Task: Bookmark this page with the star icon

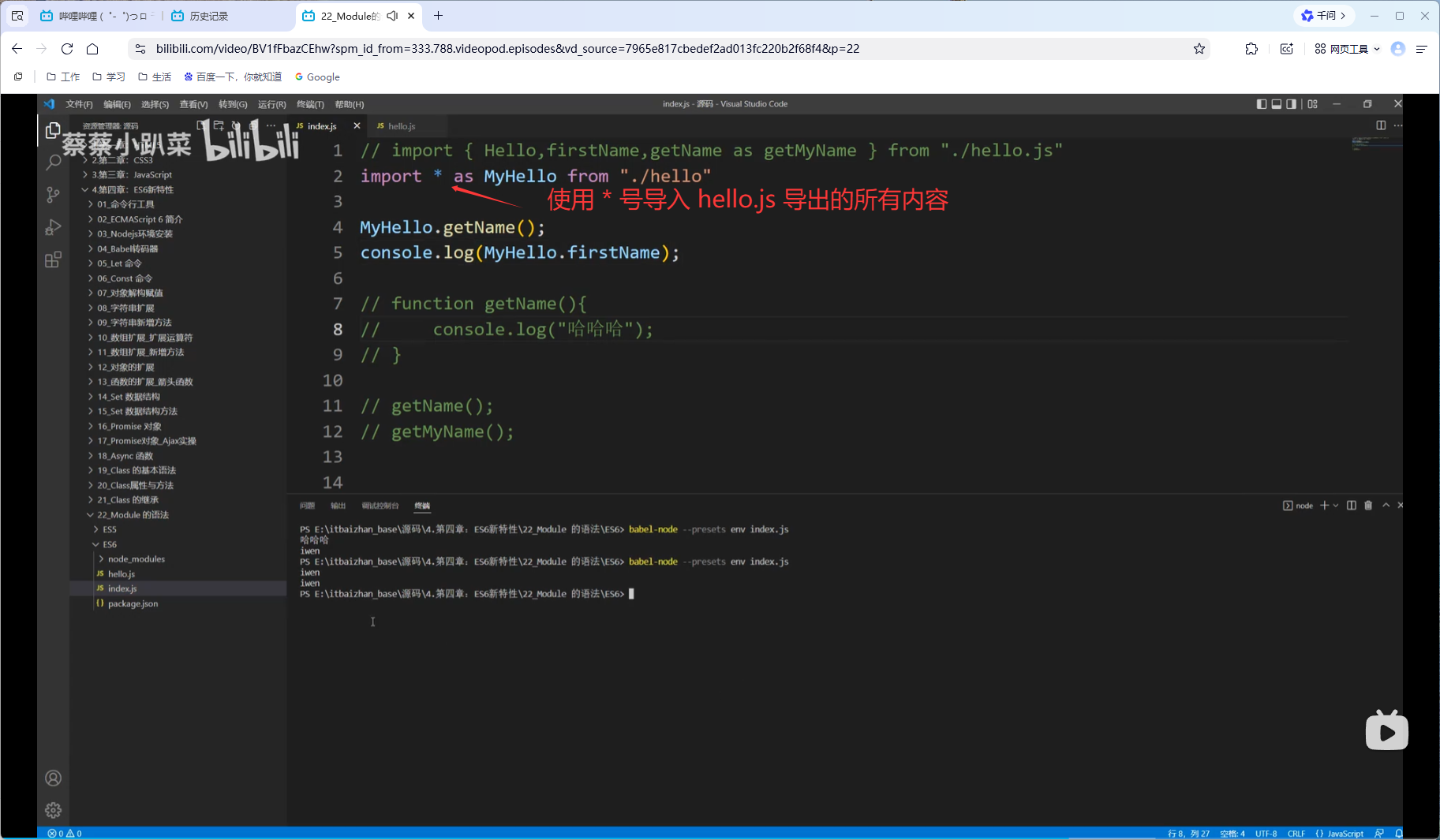Action: coord(1199,49)
